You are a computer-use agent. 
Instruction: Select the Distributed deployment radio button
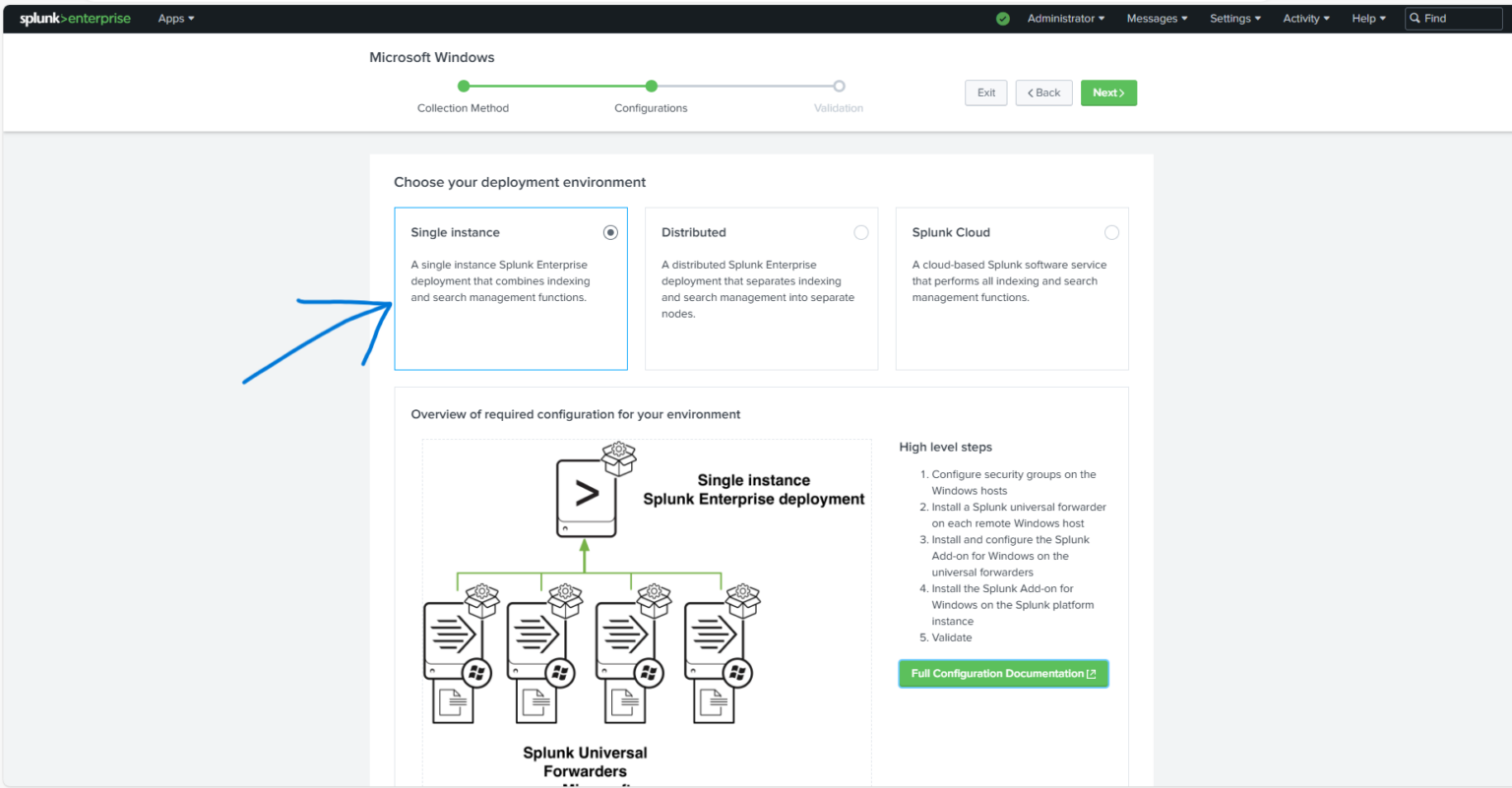(861, 232)
